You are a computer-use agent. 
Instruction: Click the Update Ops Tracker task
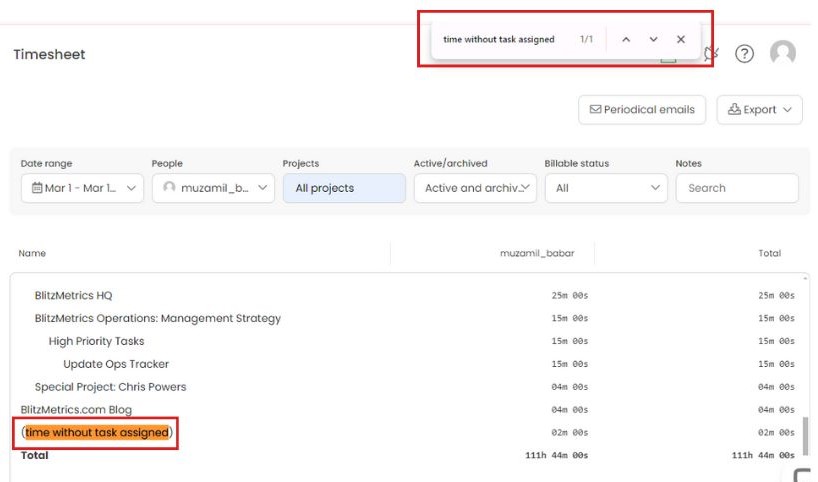click(x=116, y=364)
